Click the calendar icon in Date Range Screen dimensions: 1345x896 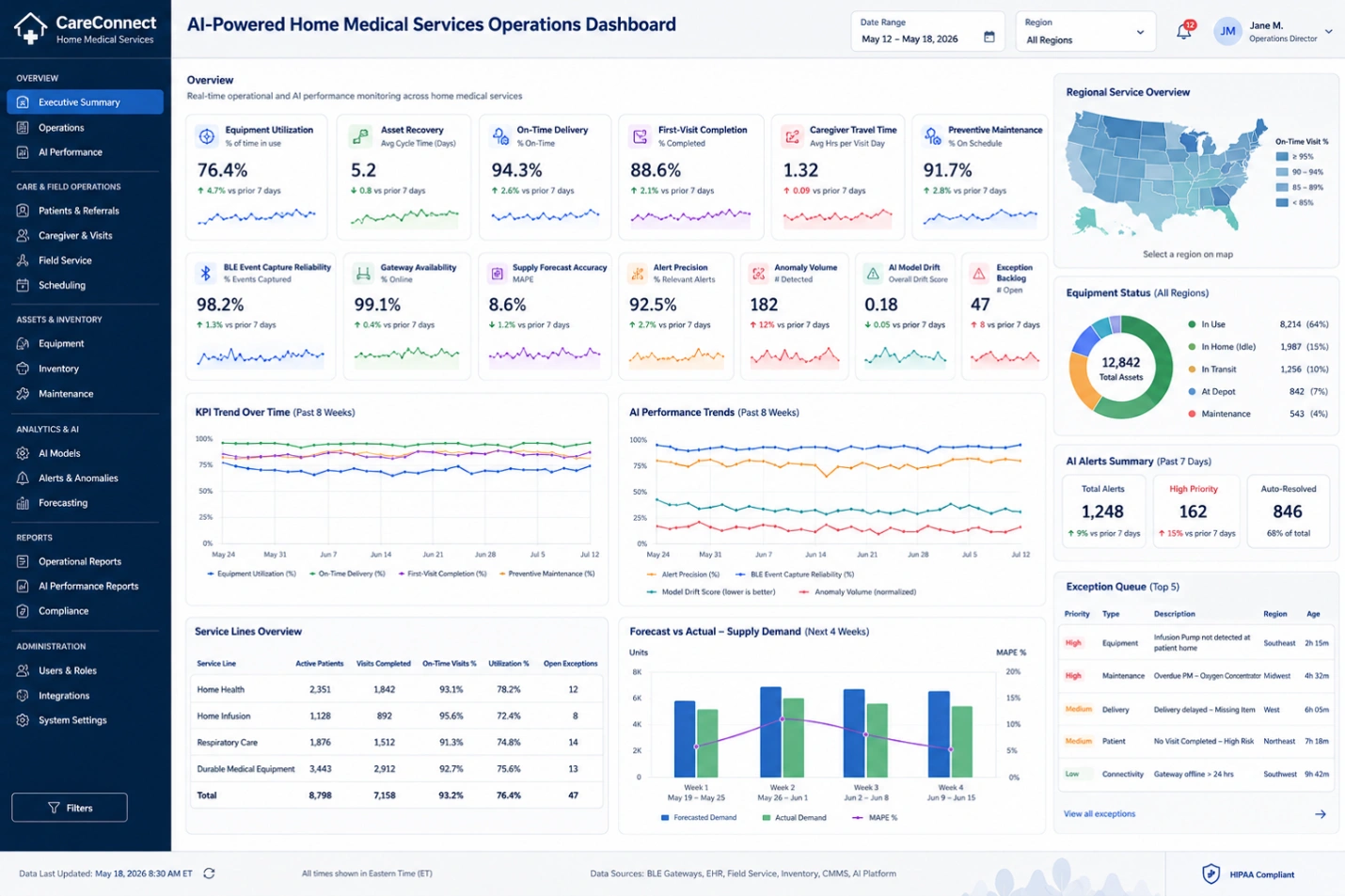pos(989,38)
